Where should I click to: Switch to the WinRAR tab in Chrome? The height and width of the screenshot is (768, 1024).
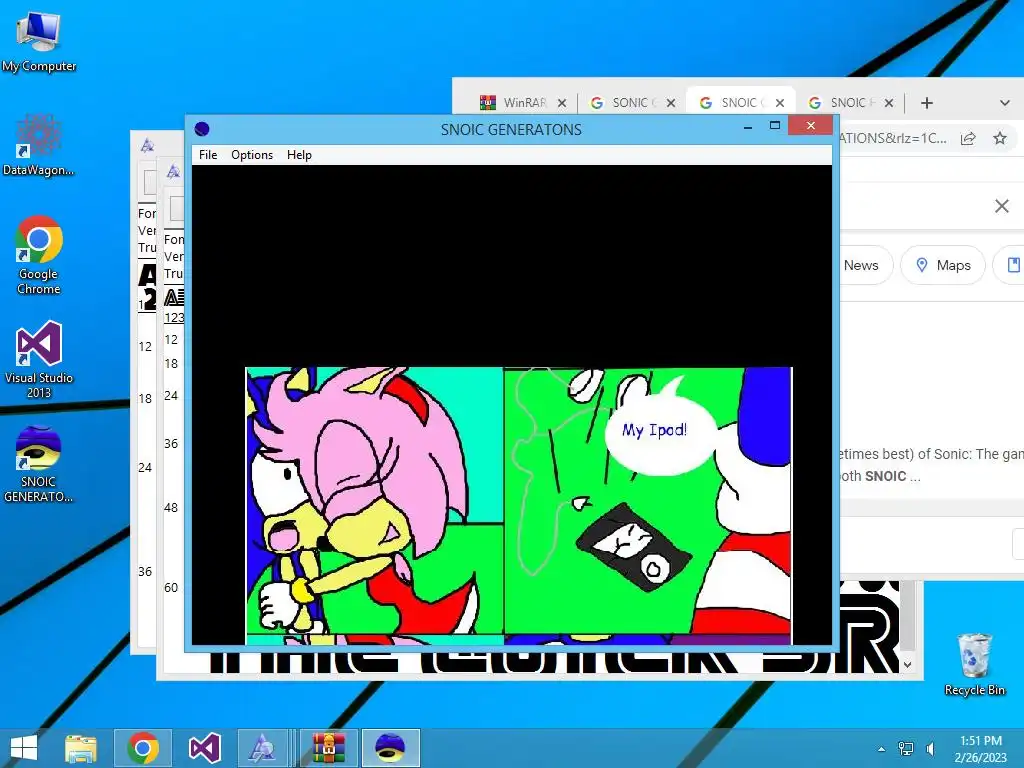click(516, 103)
